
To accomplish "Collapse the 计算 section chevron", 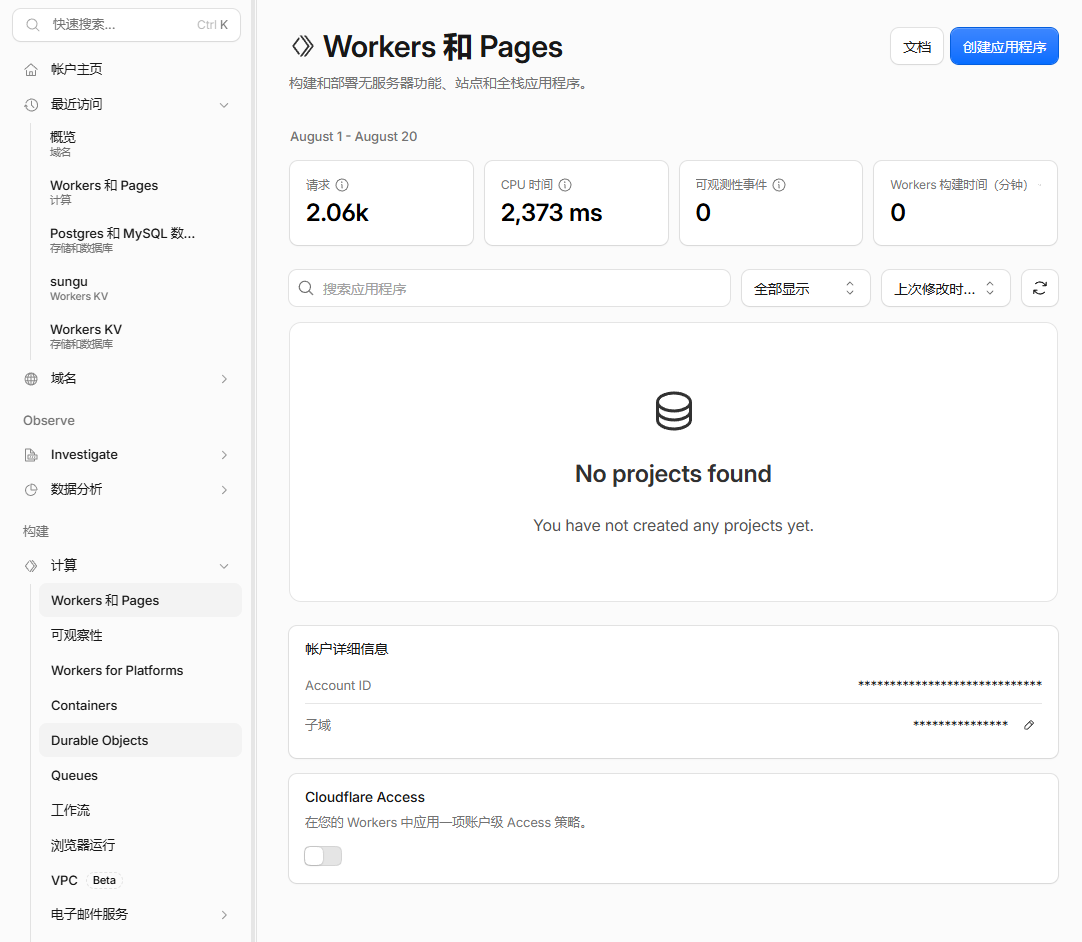I will pyautogui.click(x=224, y=566).
